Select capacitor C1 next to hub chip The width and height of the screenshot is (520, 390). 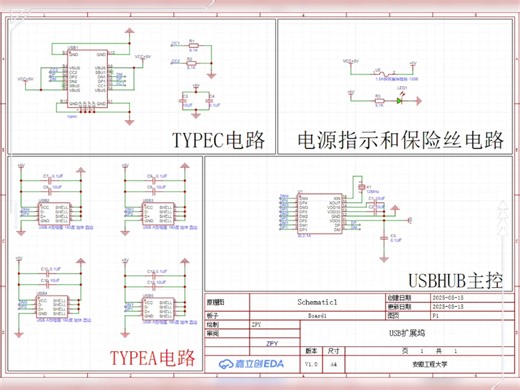(376, 202)
